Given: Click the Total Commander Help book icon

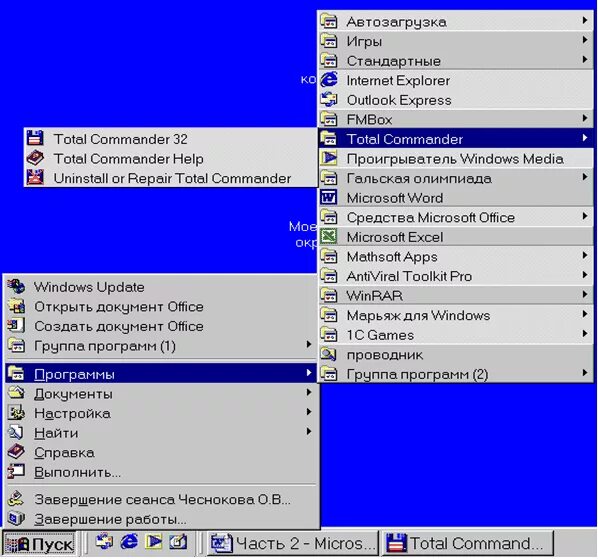Looking at the screenshot, I should (x=35, y=158).
